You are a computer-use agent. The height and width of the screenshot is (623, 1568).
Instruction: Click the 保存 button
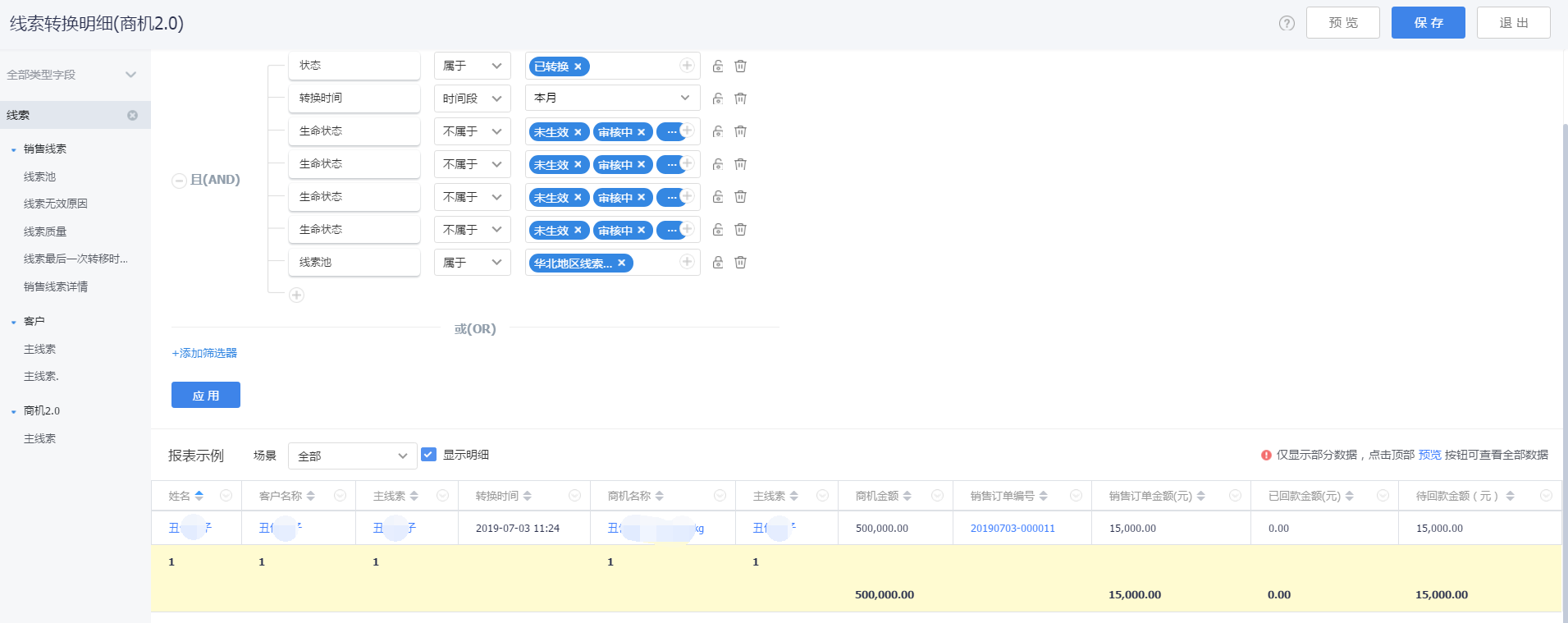(x=1429, y=22)
